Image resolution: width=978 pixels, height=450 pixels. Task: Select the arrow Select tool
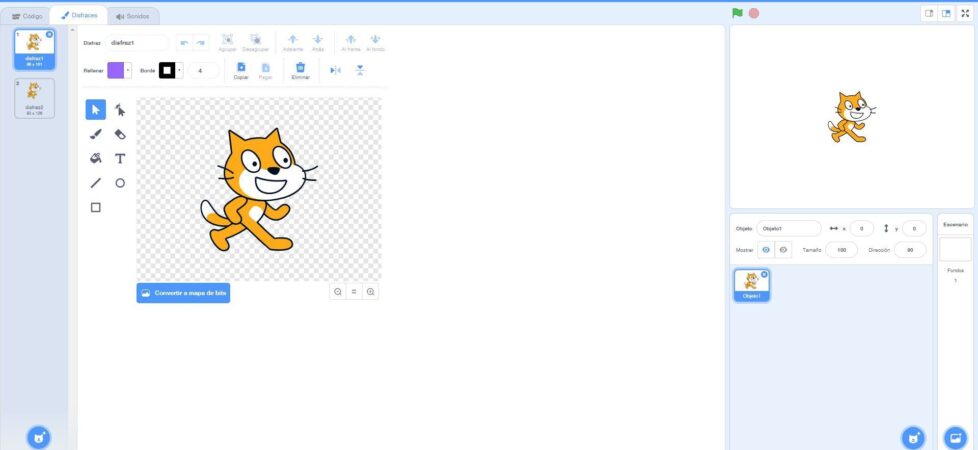click(x=95, y=110)
